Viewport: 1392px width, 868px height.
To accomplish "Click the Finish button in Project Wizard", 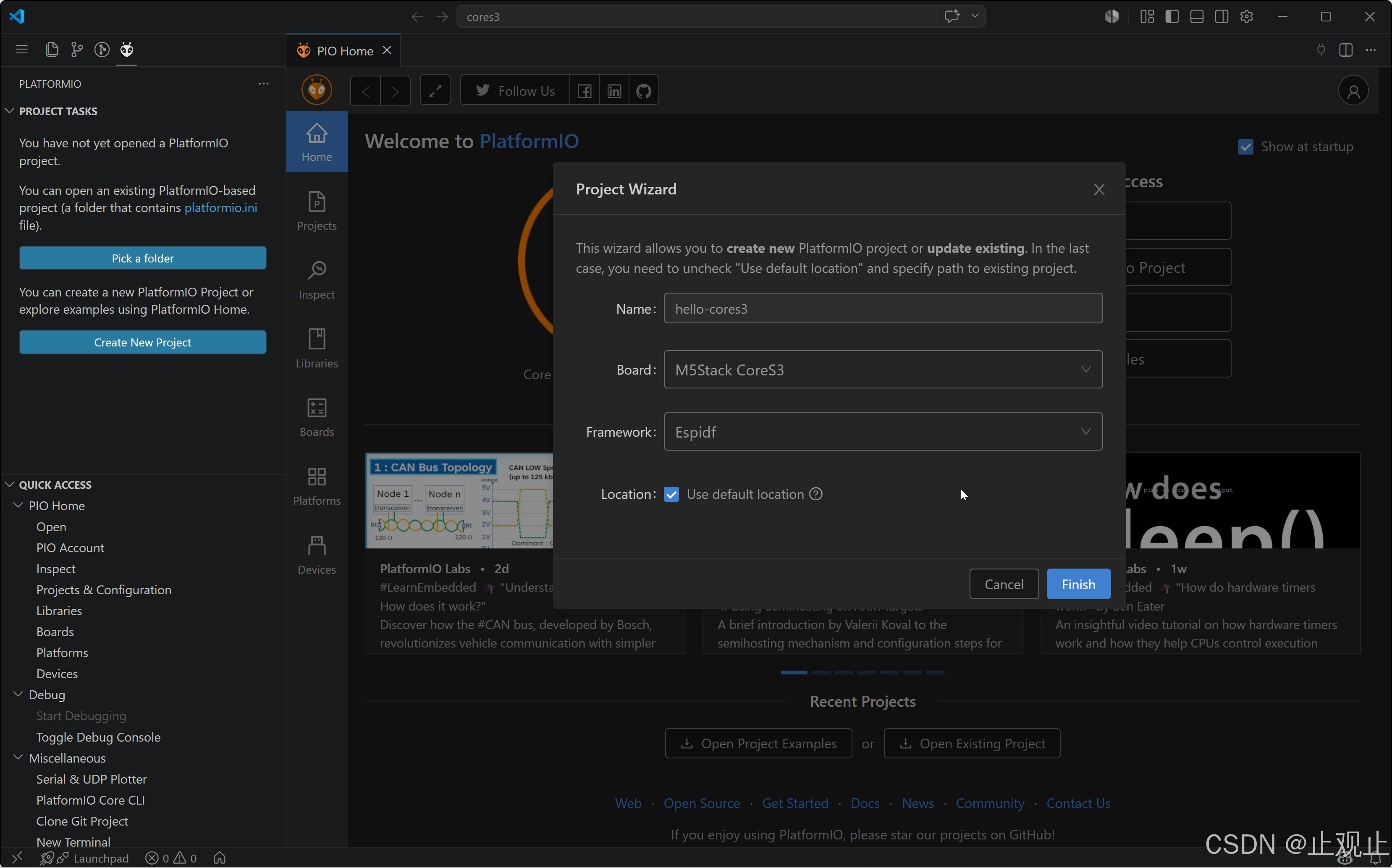I will click(x=1079, y=585).
